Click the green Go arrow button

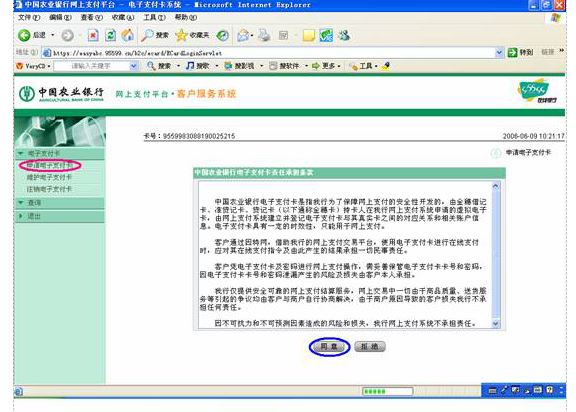(x=512, y=53)
